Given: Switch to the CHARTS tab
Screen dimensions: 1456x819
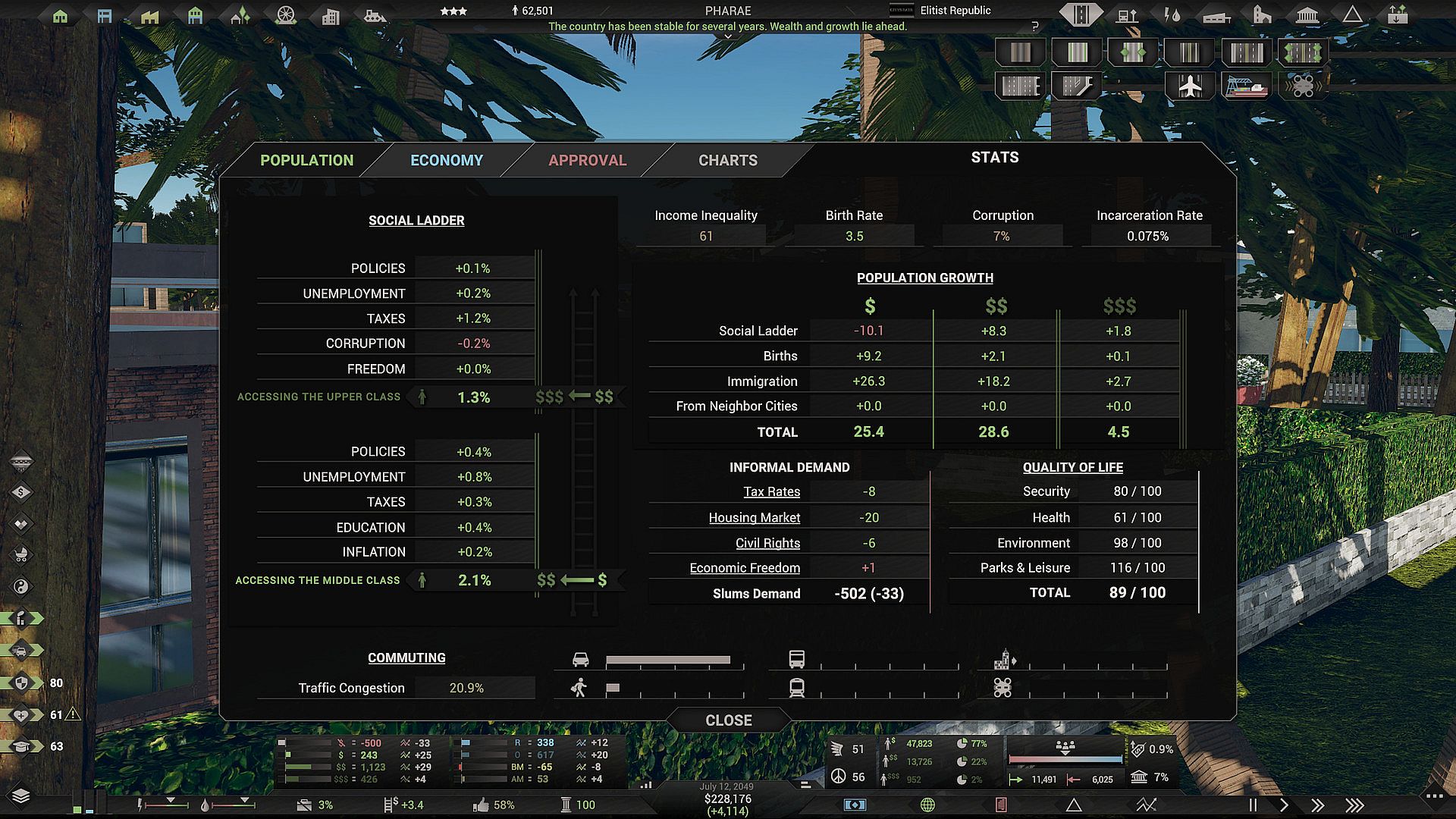Looking at the screenshot, I should 727,160.
